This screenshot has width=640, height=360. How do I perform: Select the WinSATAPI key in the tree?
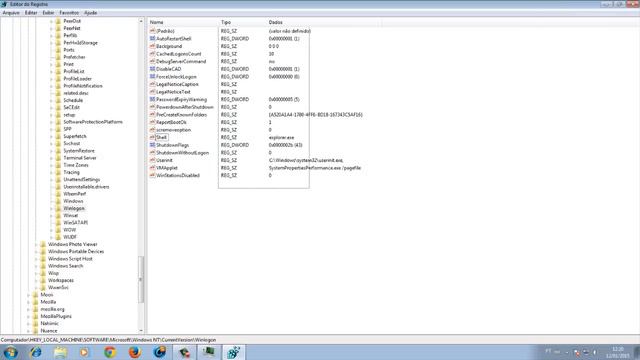pos(76,222)
